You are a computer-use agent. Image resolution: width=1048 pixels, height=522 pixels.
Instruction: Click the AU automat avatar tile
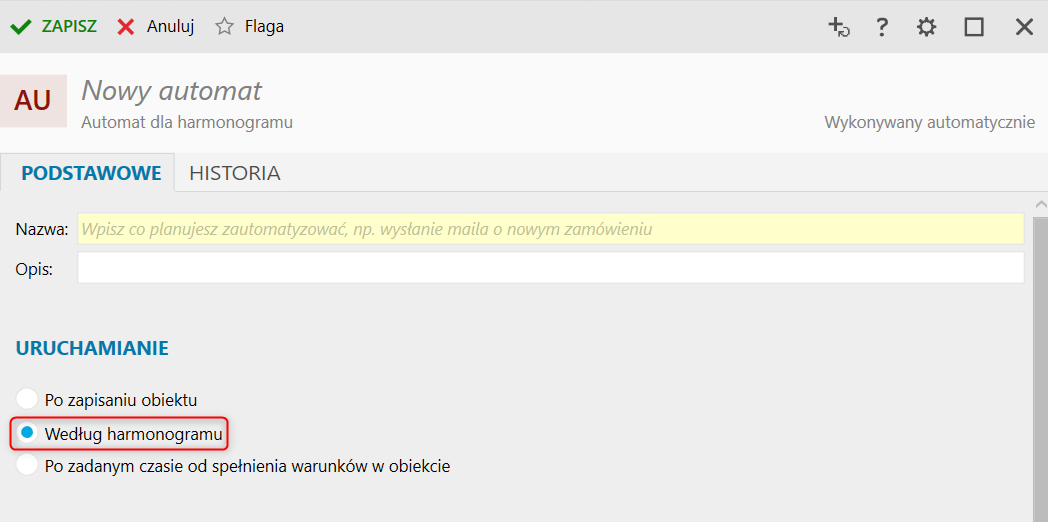click(33, 100)
